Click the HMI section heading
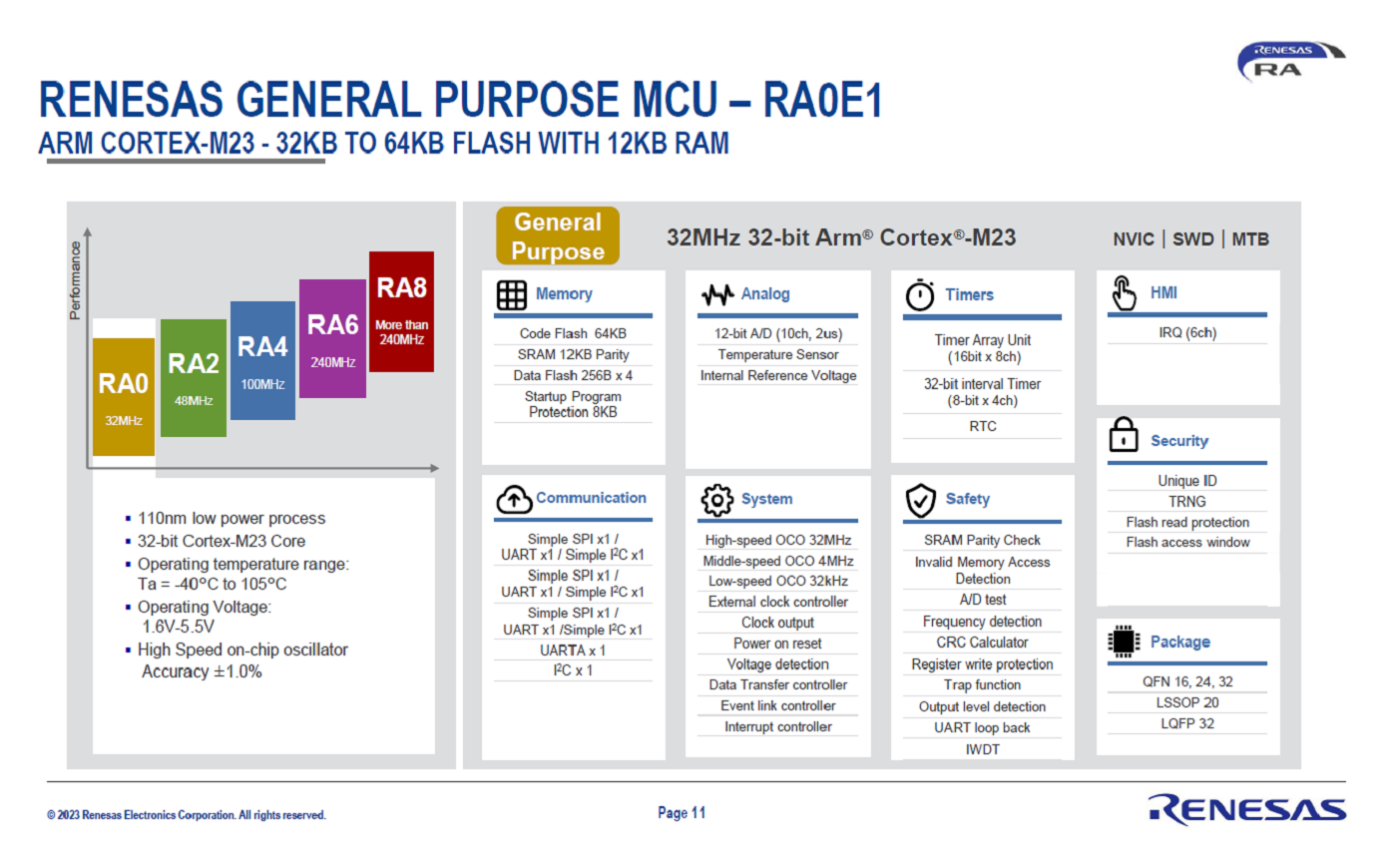Viewport: 1397px width, 868px height. coord(1164,292)
